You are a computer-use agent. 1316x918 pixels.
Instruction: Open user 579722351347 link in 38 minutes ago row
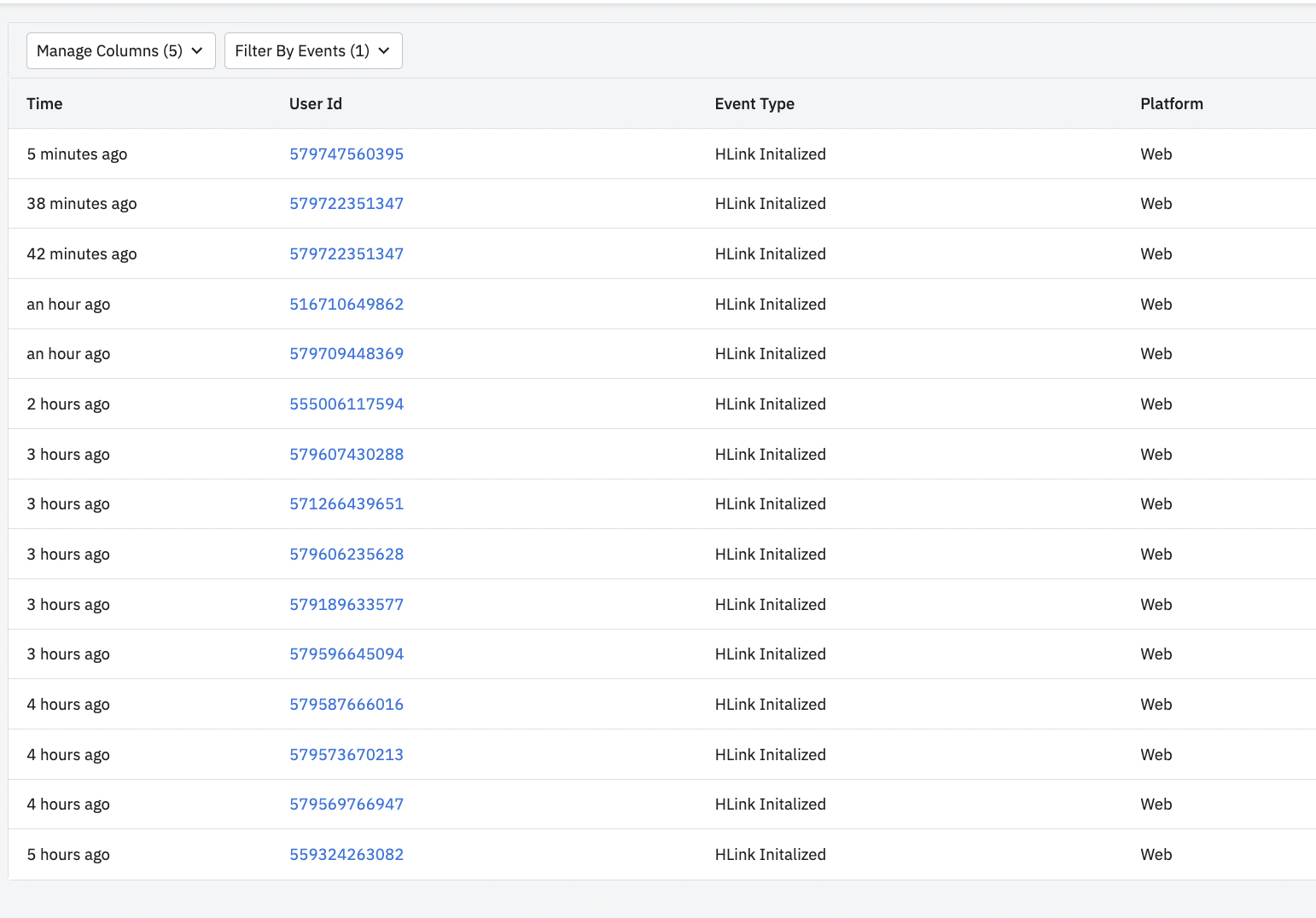pos(346,203)
